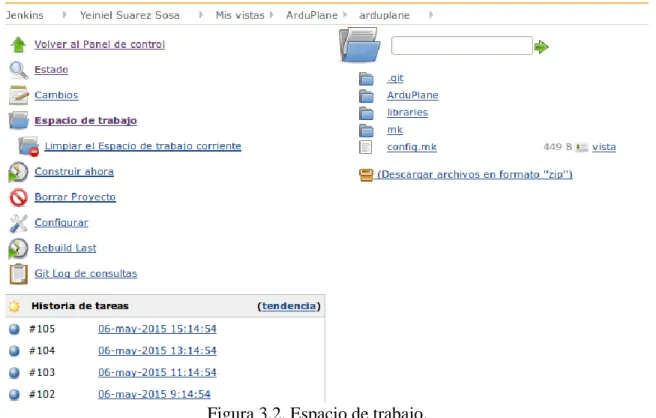Expand the breadcrumb arrow after Mis vistas
This screenshot has height=418, width=656.
(x=272, y=15)
